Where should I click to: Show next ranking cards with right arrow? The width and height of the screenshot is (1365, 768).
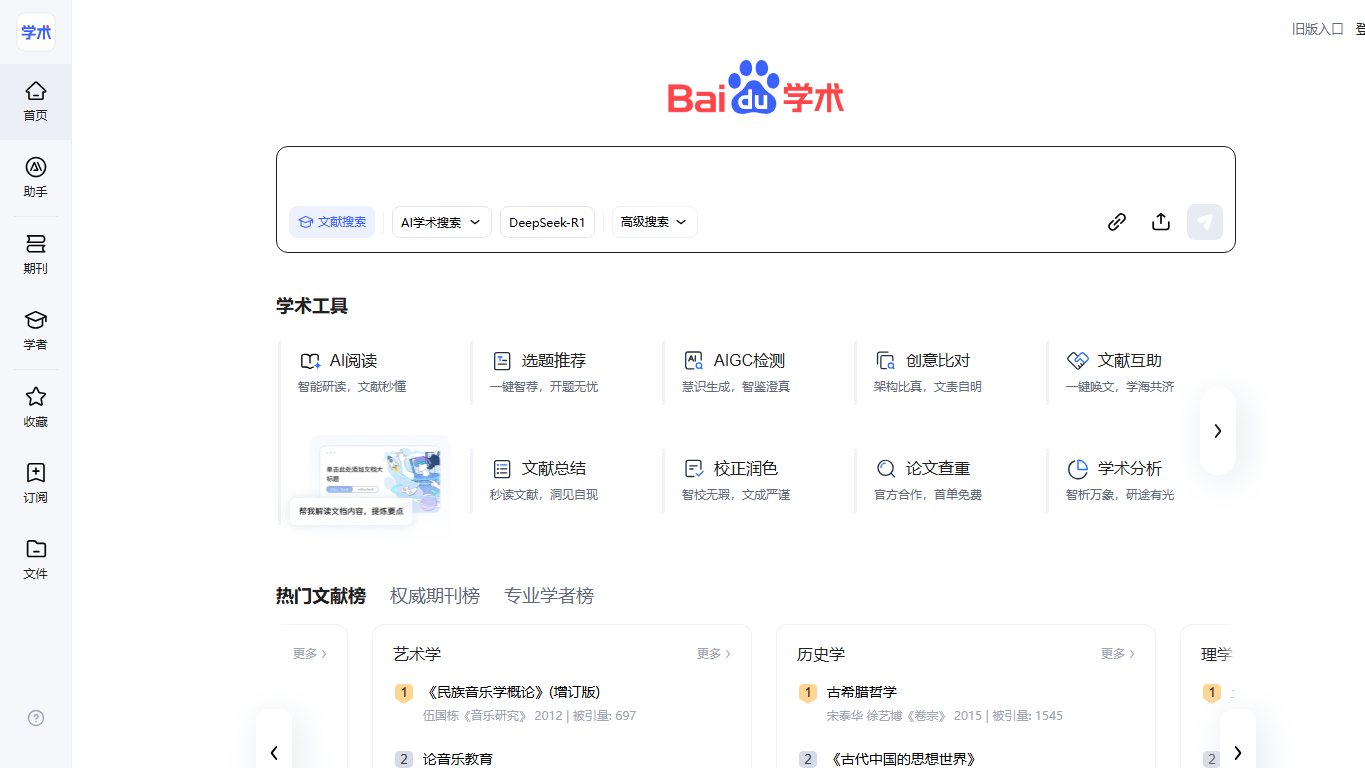click(1238, 752)
